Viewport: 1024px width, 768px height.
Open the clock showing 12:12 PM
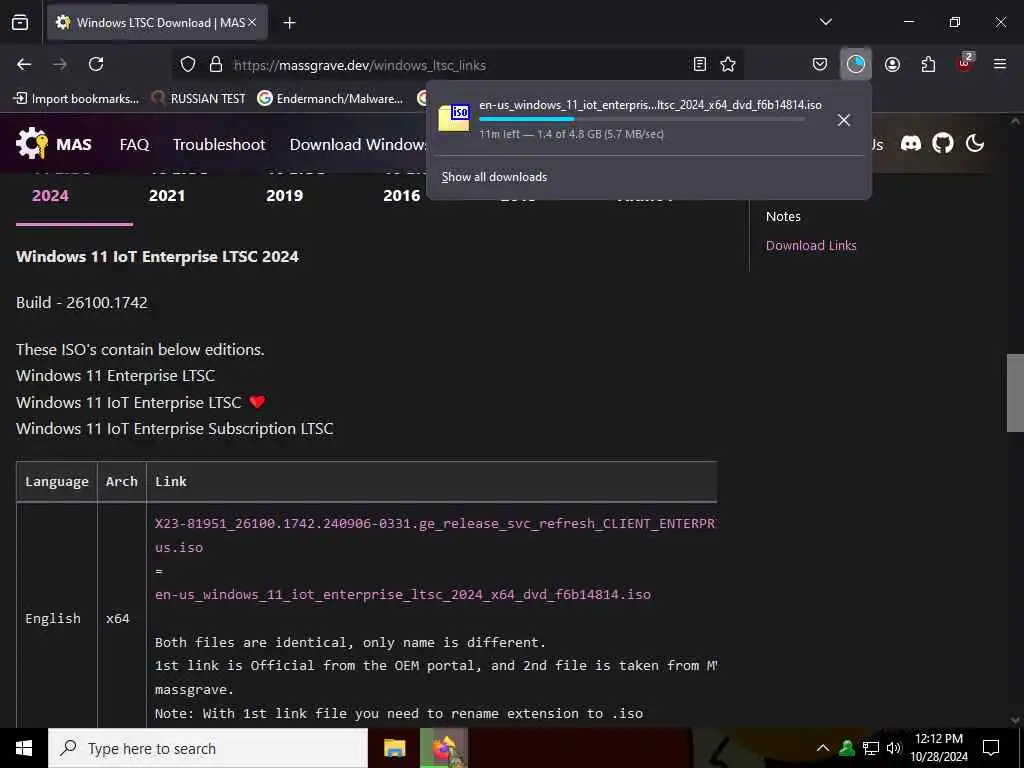(938, 748)
